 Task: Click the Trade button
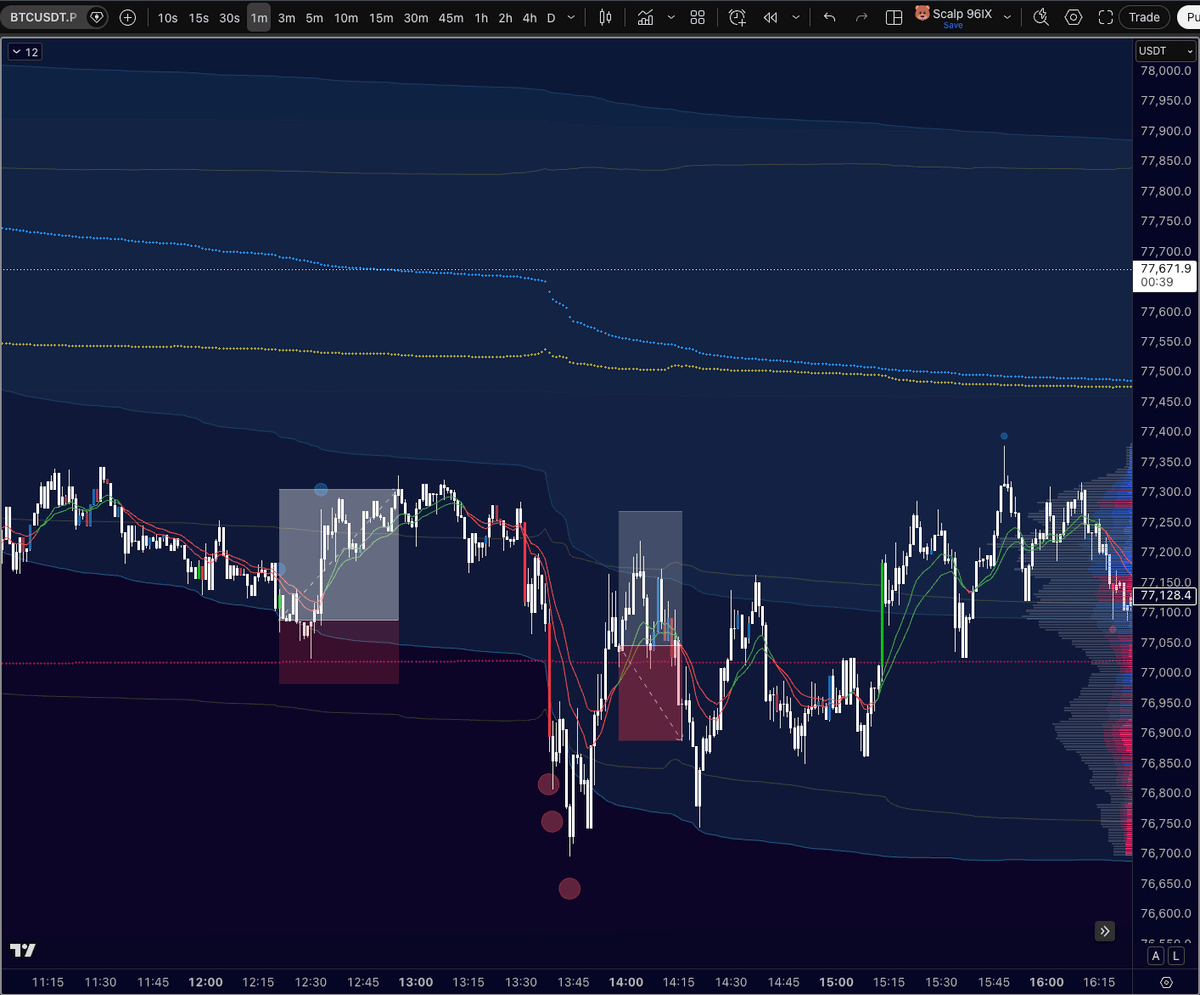point(1144,17)
